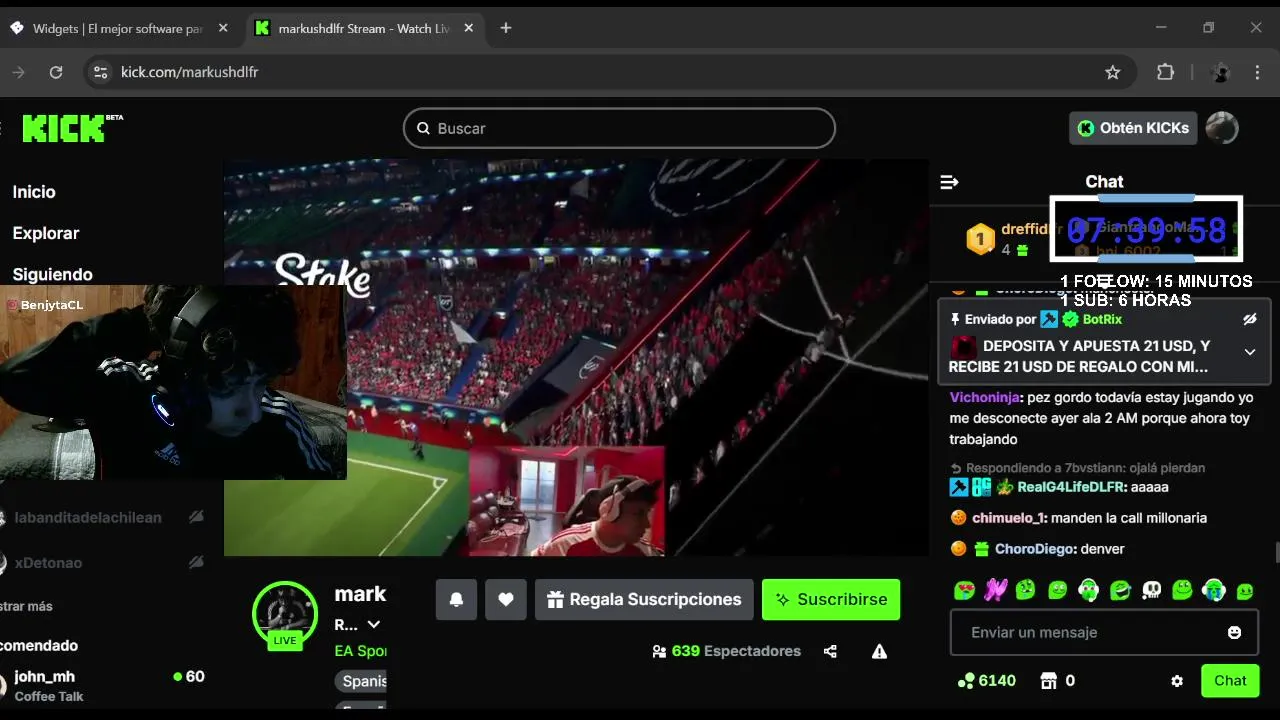1280x720 pixels.
Task: Open a new browser tab
Action: [506, 28]
